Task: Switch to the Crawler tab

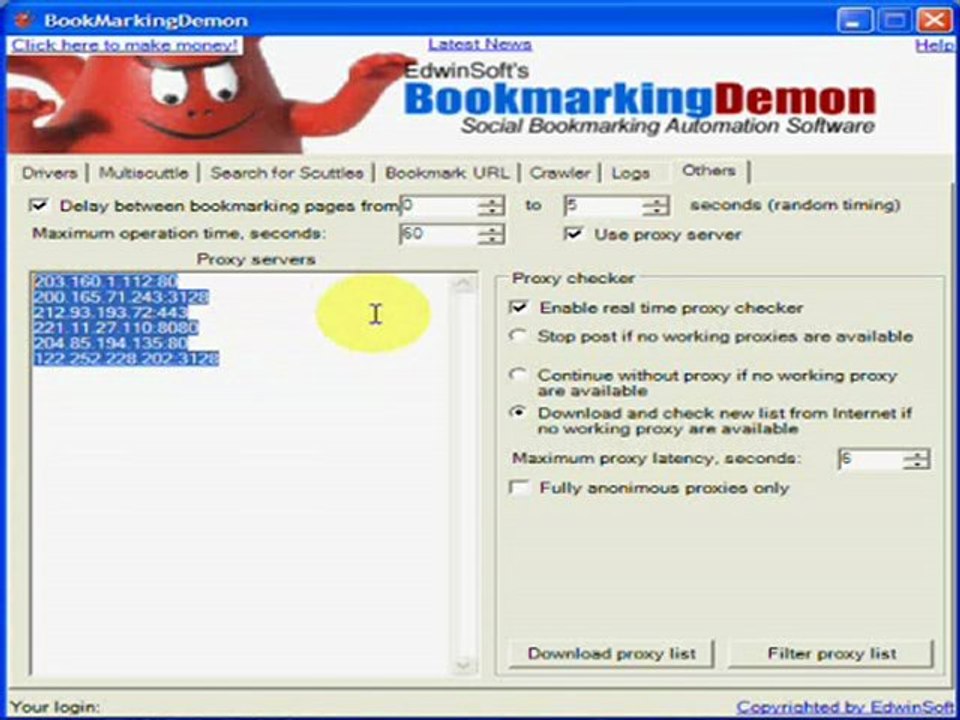Action: pyautogui.click(x=560, y=173)
